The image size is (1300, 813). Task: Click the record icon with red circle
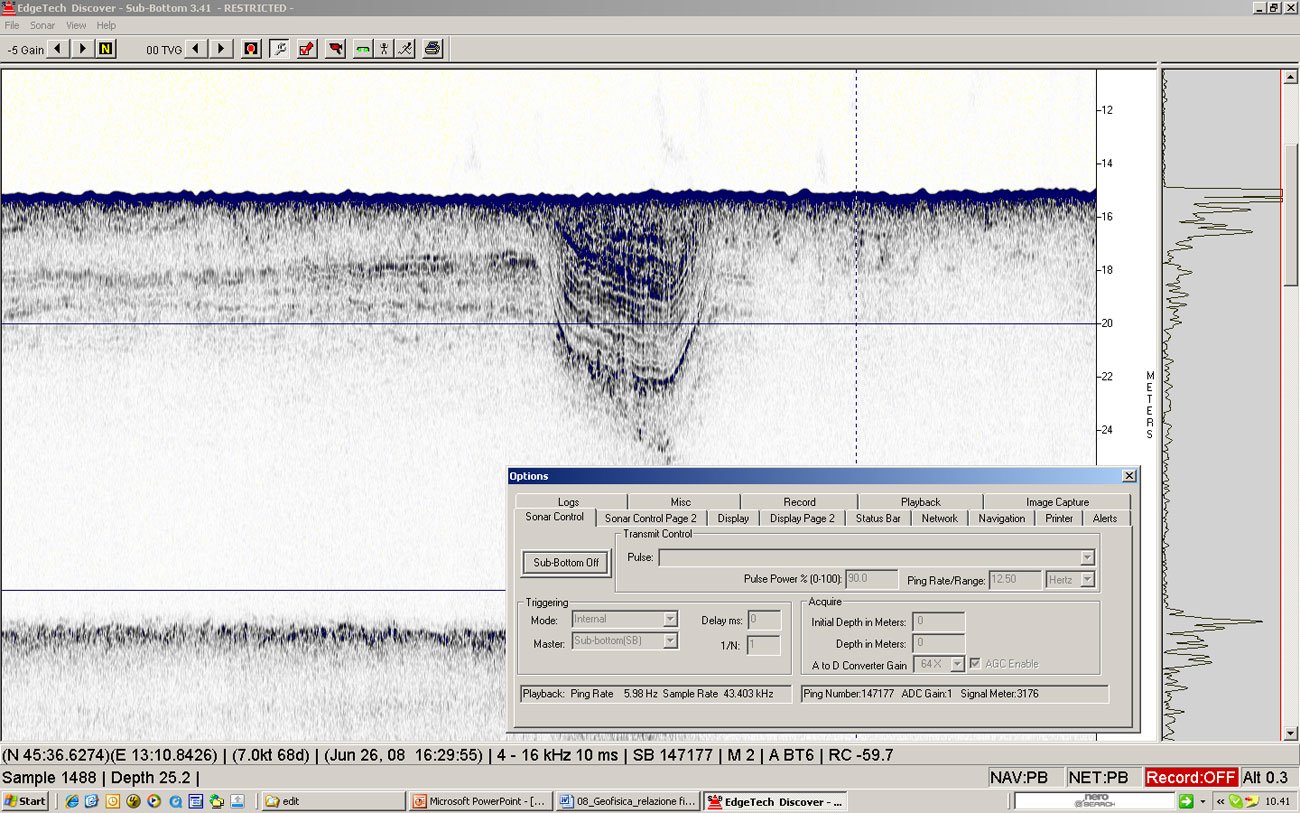251,49
